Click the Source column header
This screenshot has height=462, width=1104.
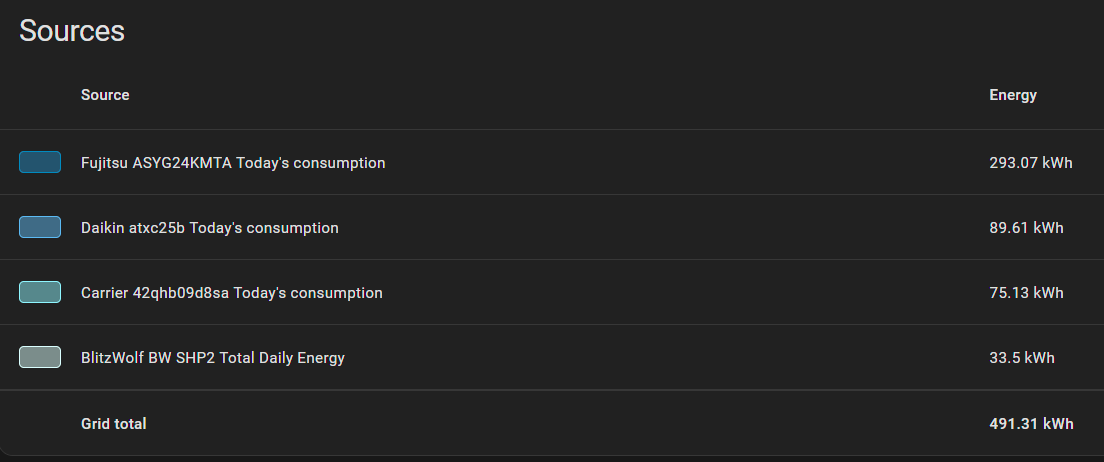coord(105,94)
